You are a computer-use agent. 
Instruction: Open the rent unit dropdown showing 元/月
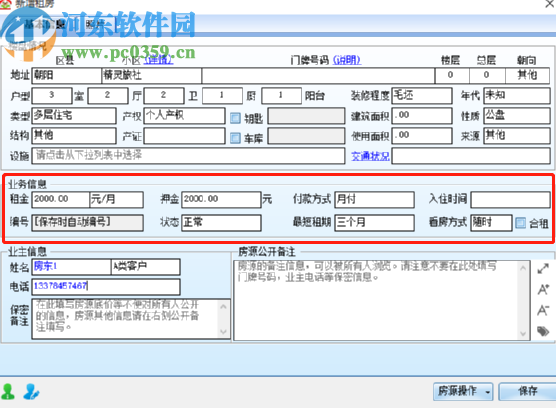(x=116, y=200)
